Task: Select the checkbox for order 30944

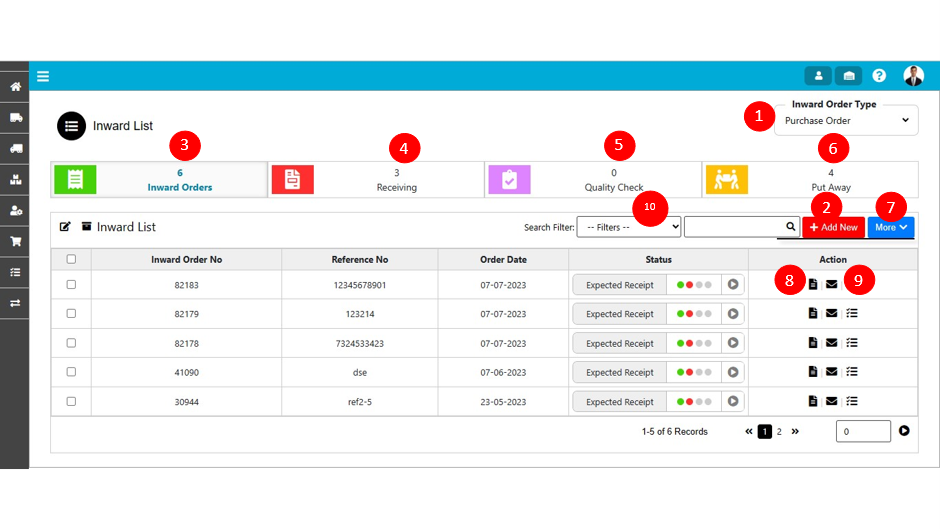Action: pyautogui.click(x=71, y=402)
